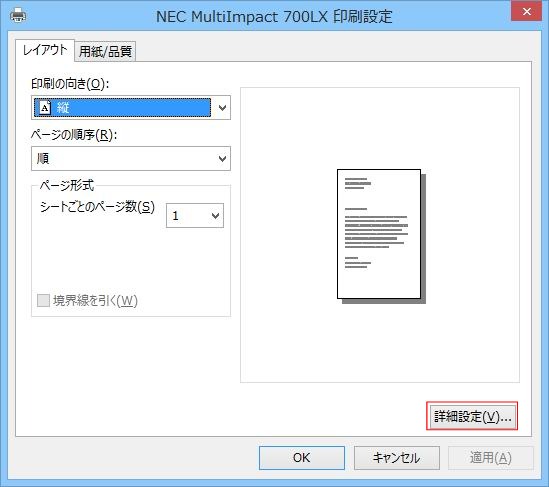This screenshot has height=487, width=549.
Task: Toggle the 境界線を引く checkbox
Action: pos(43,300)
